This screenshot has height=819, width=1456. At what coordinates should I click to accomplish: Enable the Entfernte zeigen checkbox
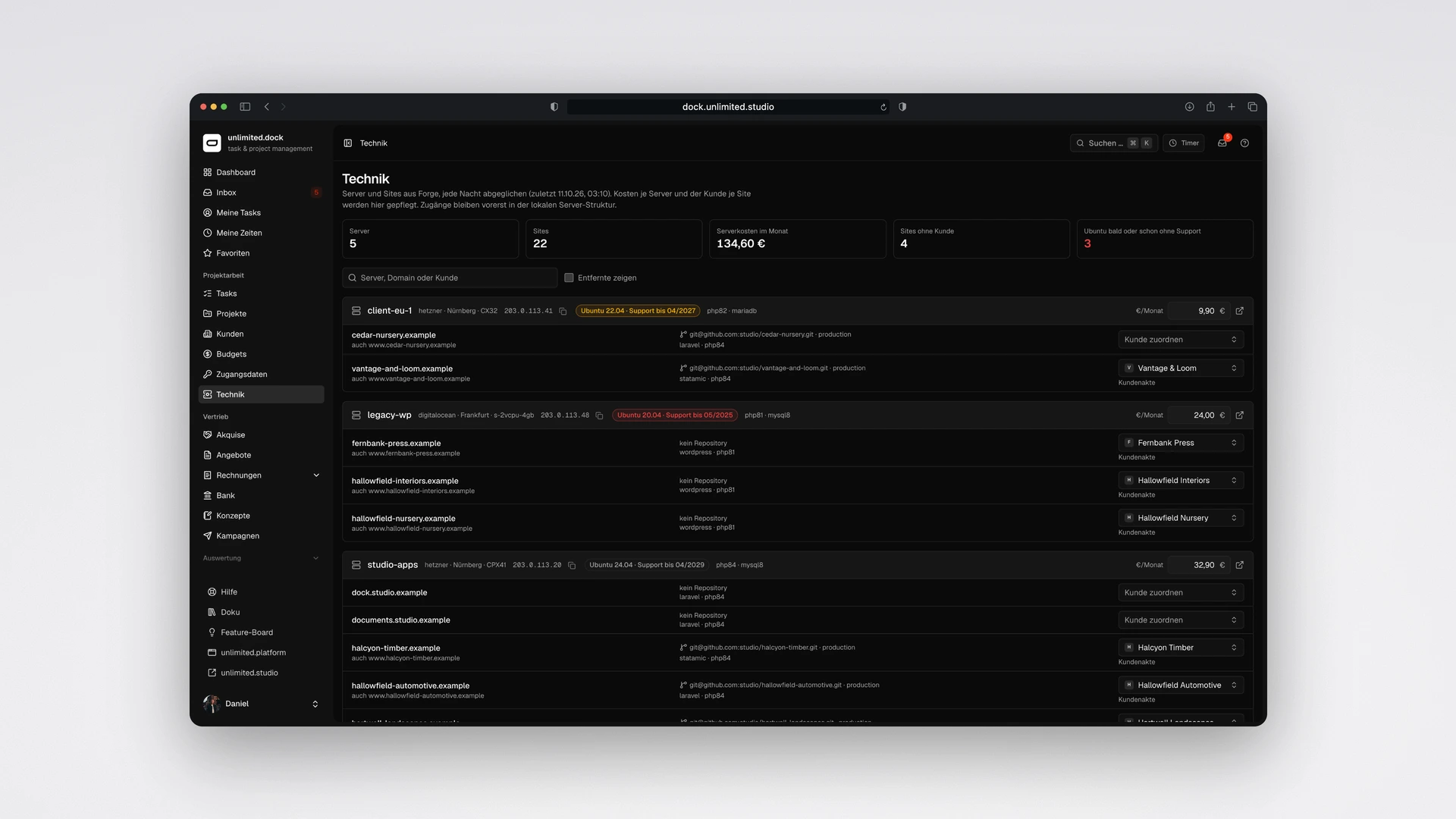569,278
